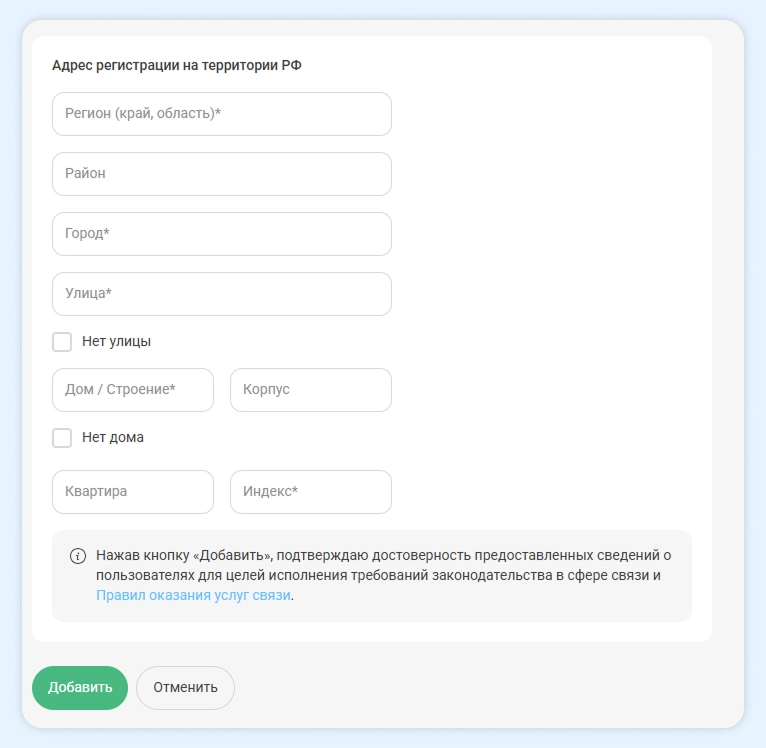This screenshot has width=766, height=748.
Task: Cancel the form via "Отменить"
Action: pos(185,688)
